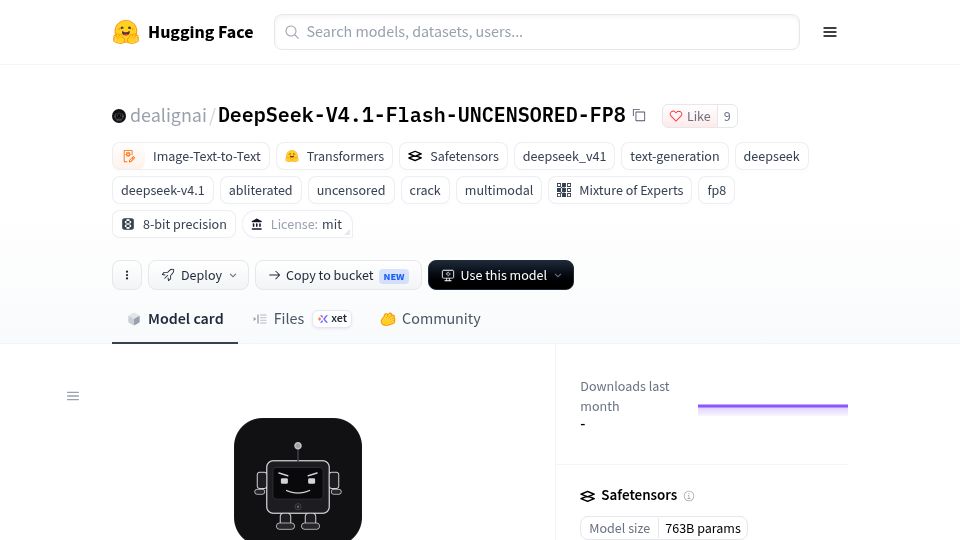Select the deepseek-v4.1 tag
960x540 pixels.
pyautogui.click(x=163, y=190)
